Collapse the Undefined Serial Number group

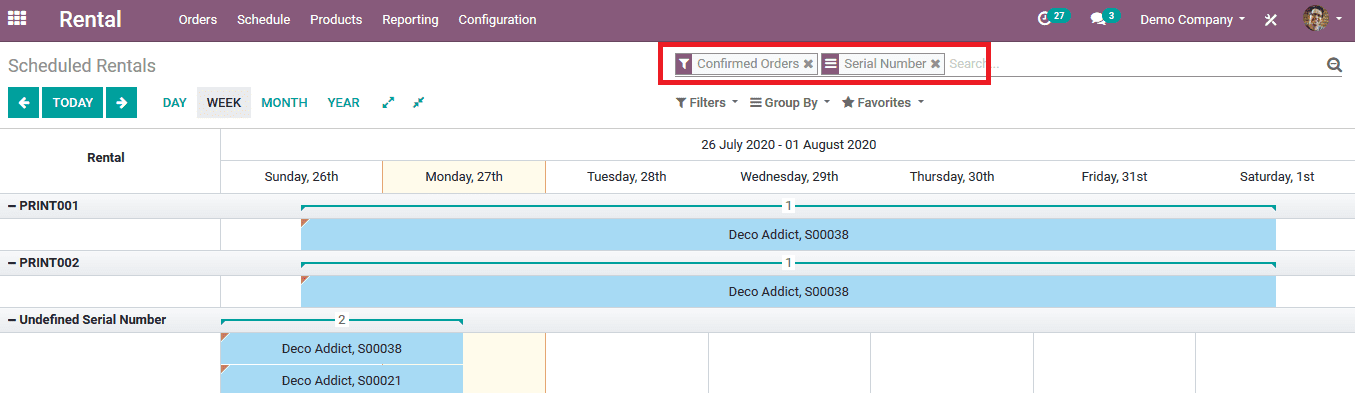coord(12,320)
